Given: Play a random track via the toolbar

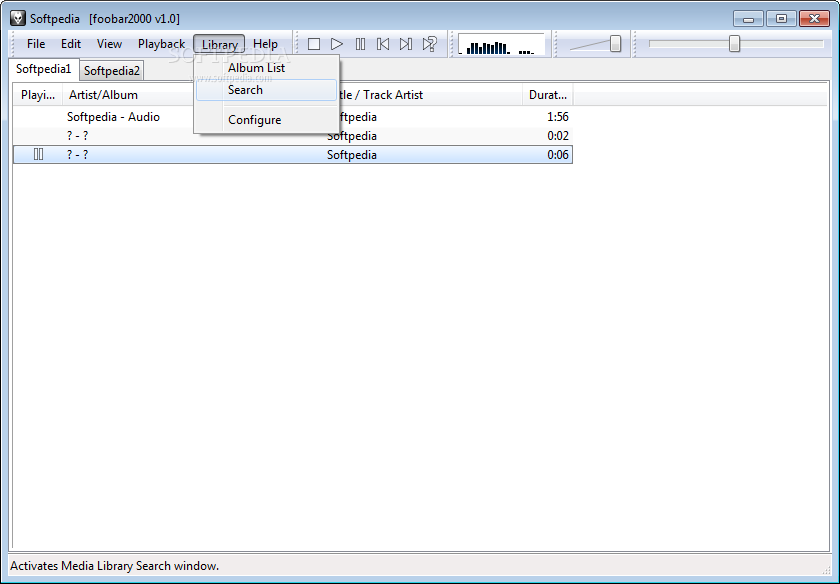Looking at the screenshot, I should [x=430, y=44].
